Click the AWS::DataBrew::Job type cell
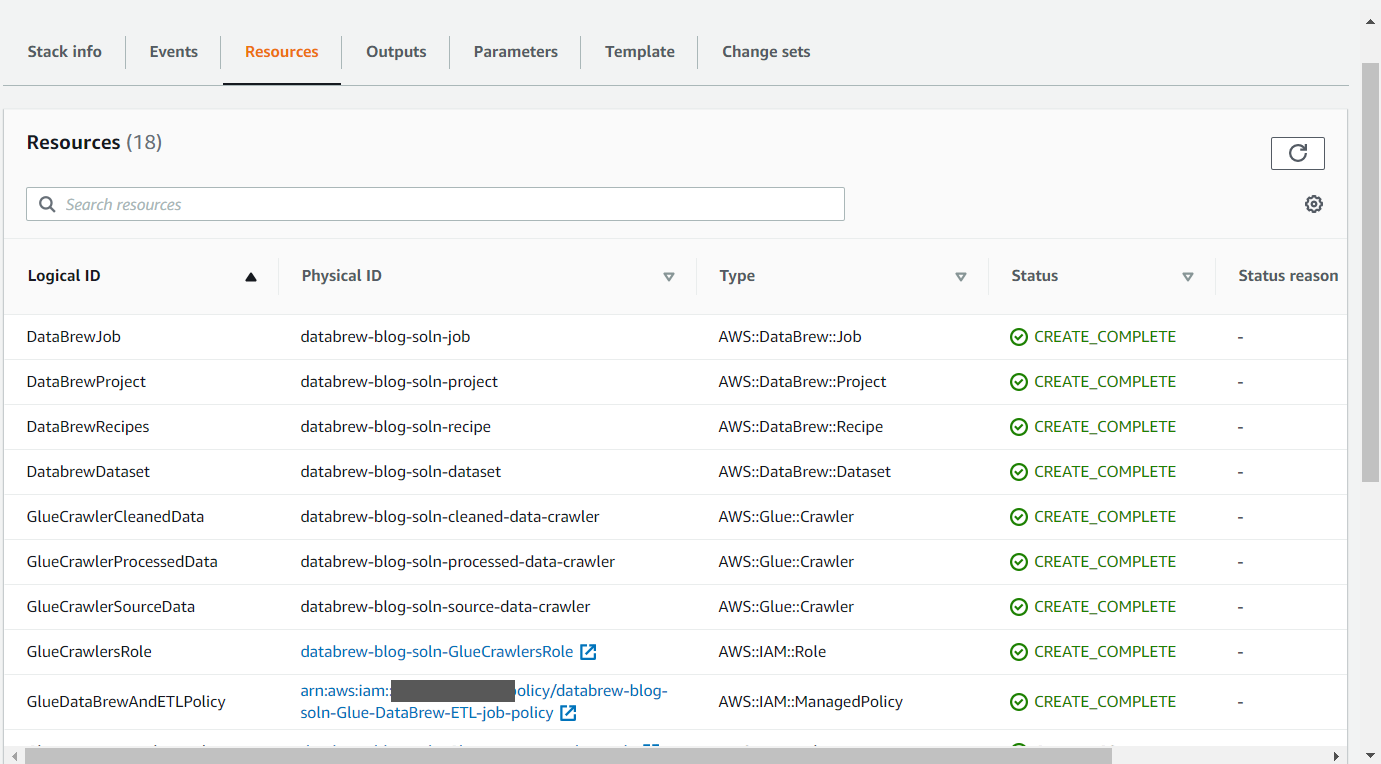The width and height of the screenshot is (1381, 764). point(790,337)
